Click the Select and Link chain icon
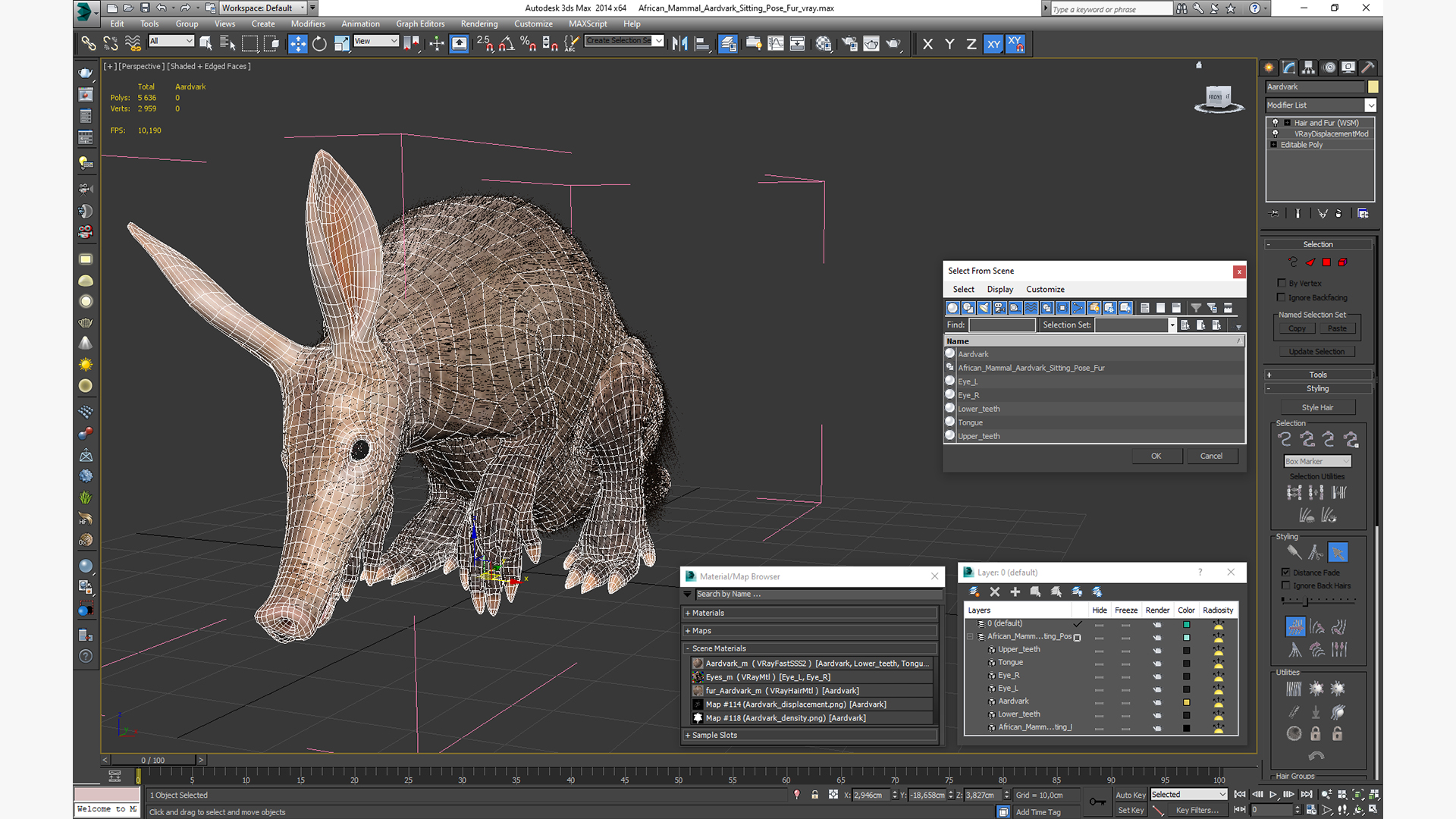Image resolution: width=1456 pixels, height=819 pixels. [89, 44]
